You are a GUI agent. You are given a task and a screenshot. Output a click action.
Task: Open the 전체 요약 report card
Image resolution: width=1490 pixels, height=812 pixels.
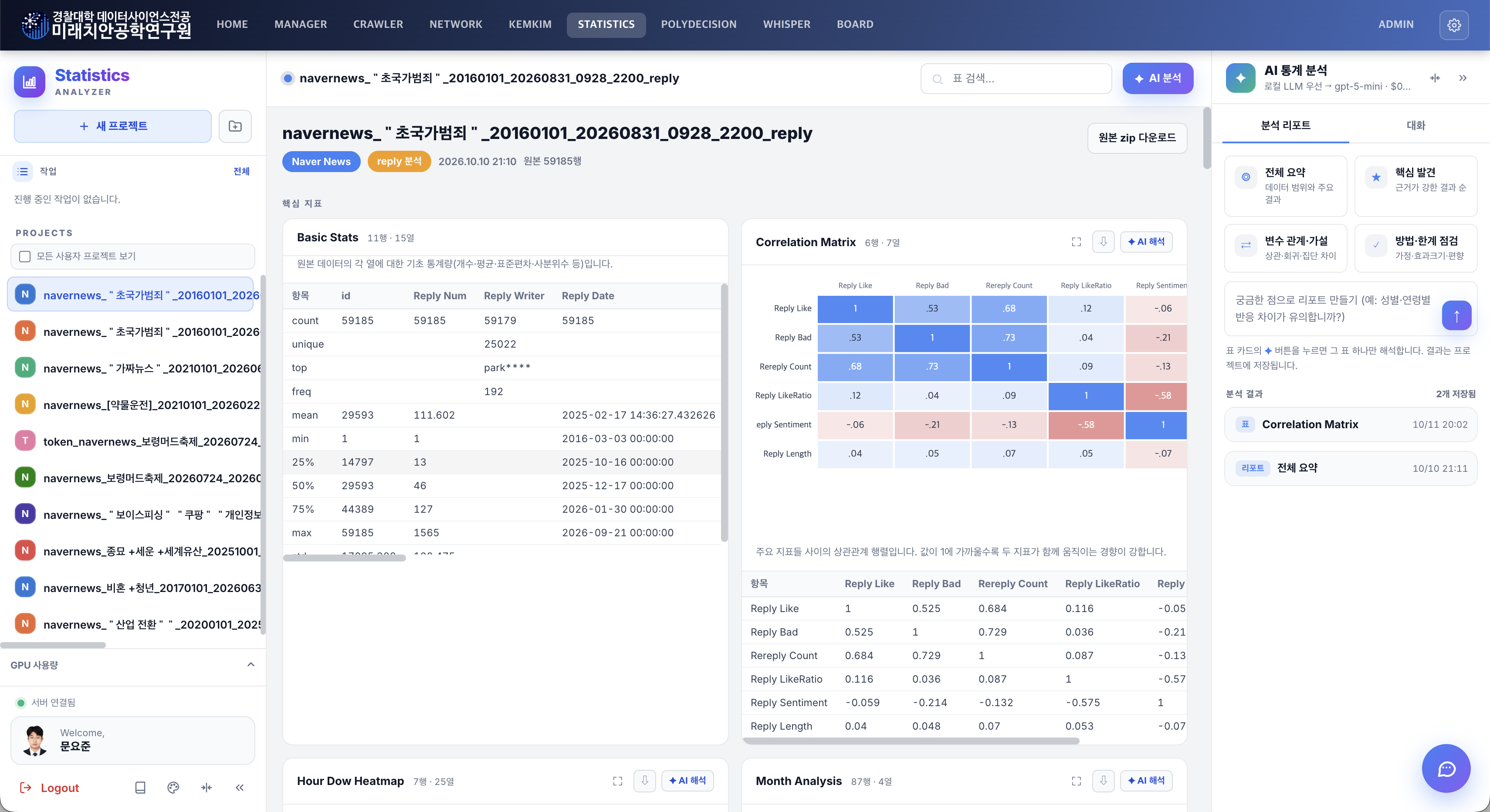1285,185
